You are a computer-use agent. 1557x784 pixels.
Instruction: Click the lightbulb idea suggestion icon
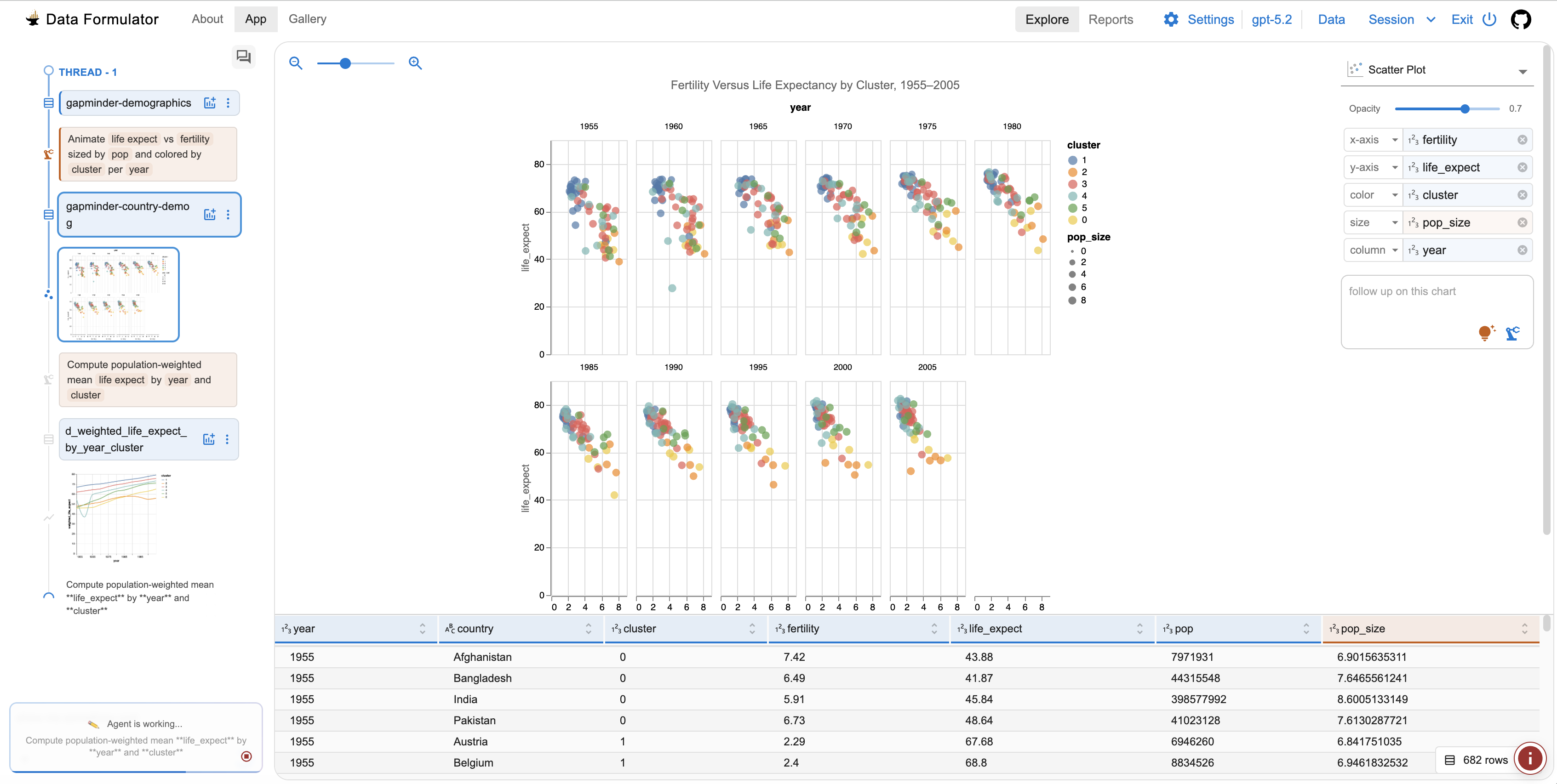click(x=1485, y=333)
